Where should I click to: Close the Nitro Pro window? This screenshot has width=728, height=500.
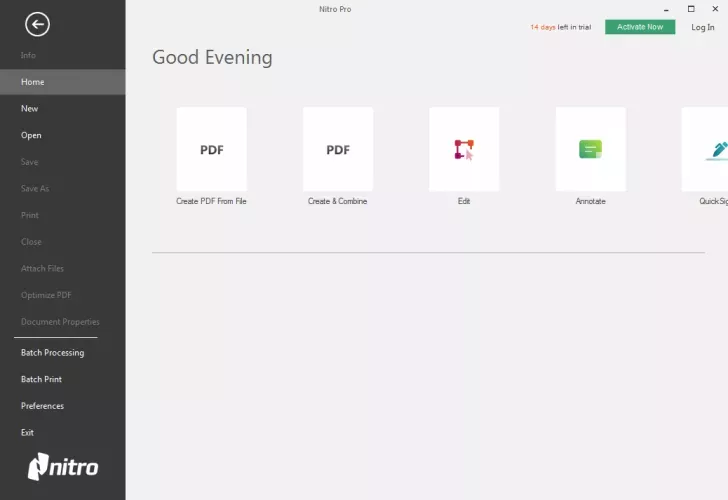715,9
